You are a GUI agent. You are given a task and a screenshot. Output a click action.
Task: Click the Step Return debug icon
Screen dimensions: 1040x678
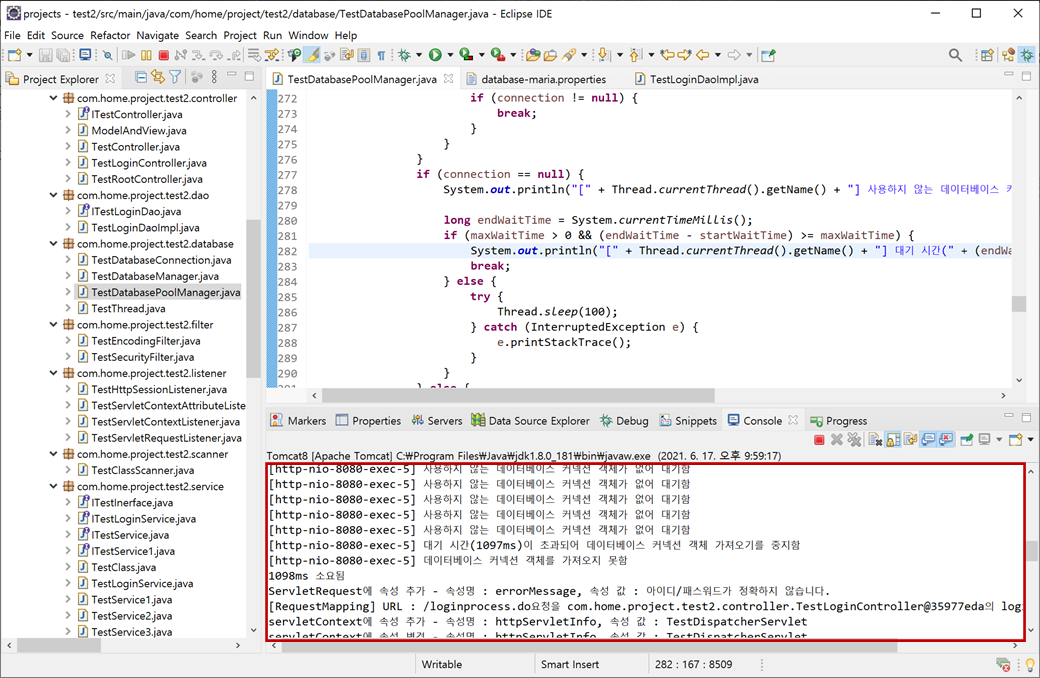pyautogui.click(x=235, y=55)
